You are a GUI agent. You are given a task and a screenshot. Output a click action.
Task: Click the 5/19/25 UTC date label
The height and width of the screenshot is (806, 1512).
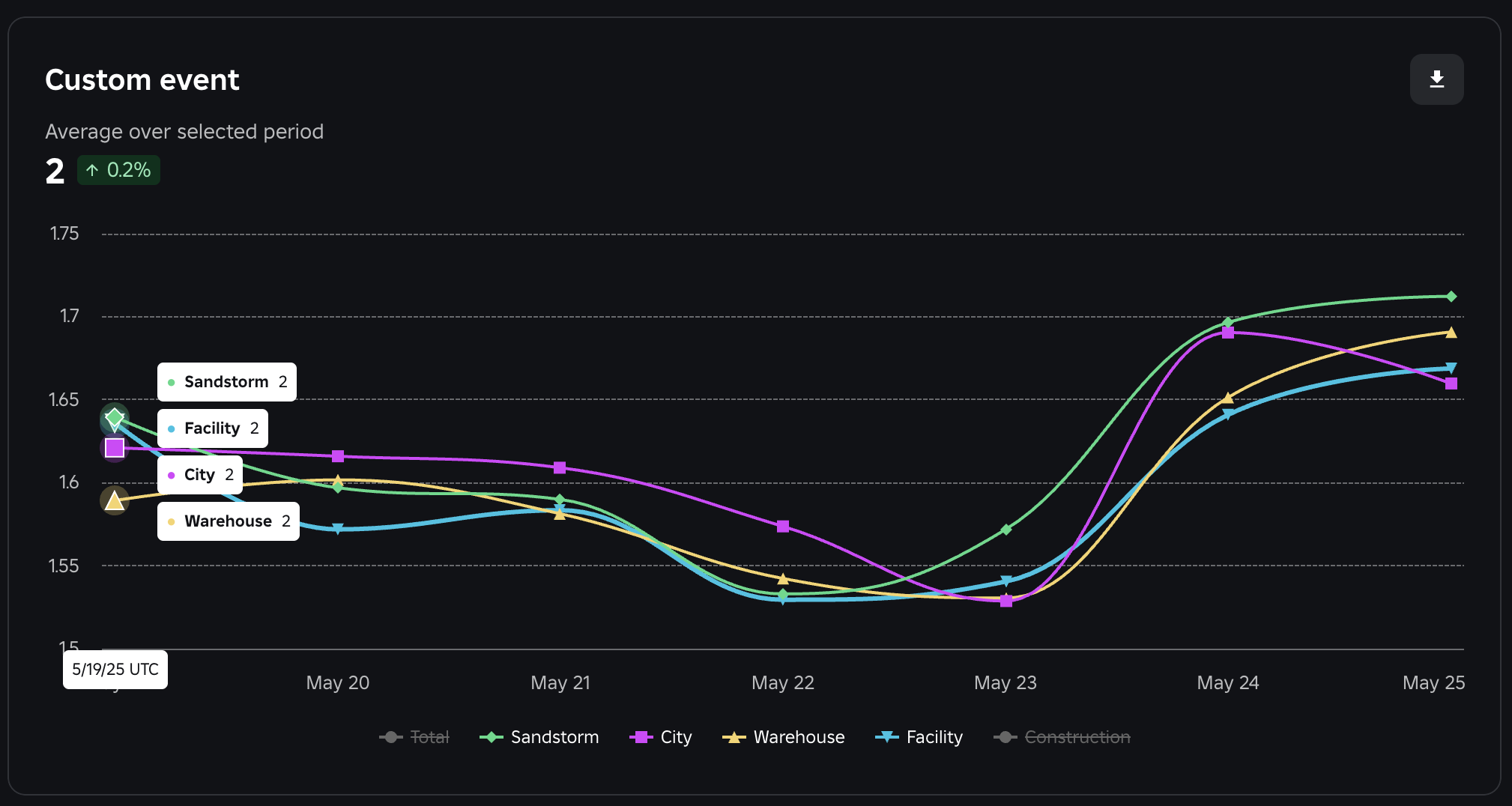click(115, 669)
